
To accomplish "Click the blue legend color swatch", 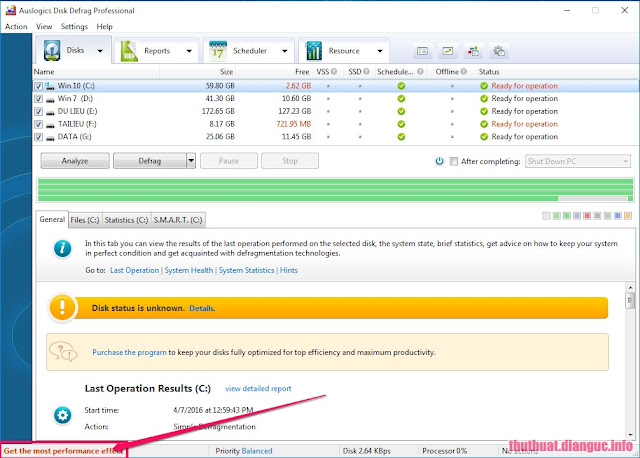I will [618, 216].
